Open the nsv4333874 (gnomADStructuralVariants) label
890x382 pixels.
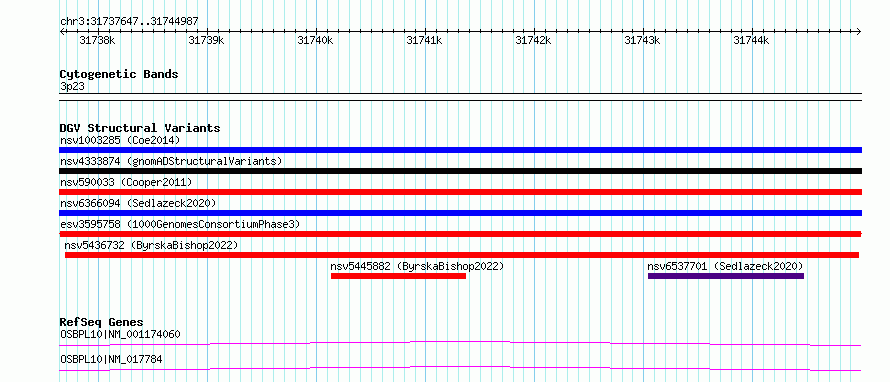(171, 161)
